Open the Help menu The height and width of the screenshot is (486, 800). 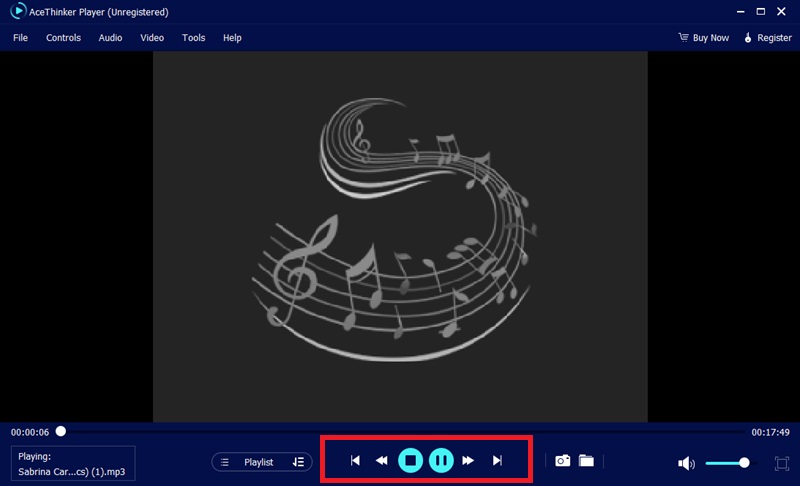(x=232, y=38)
